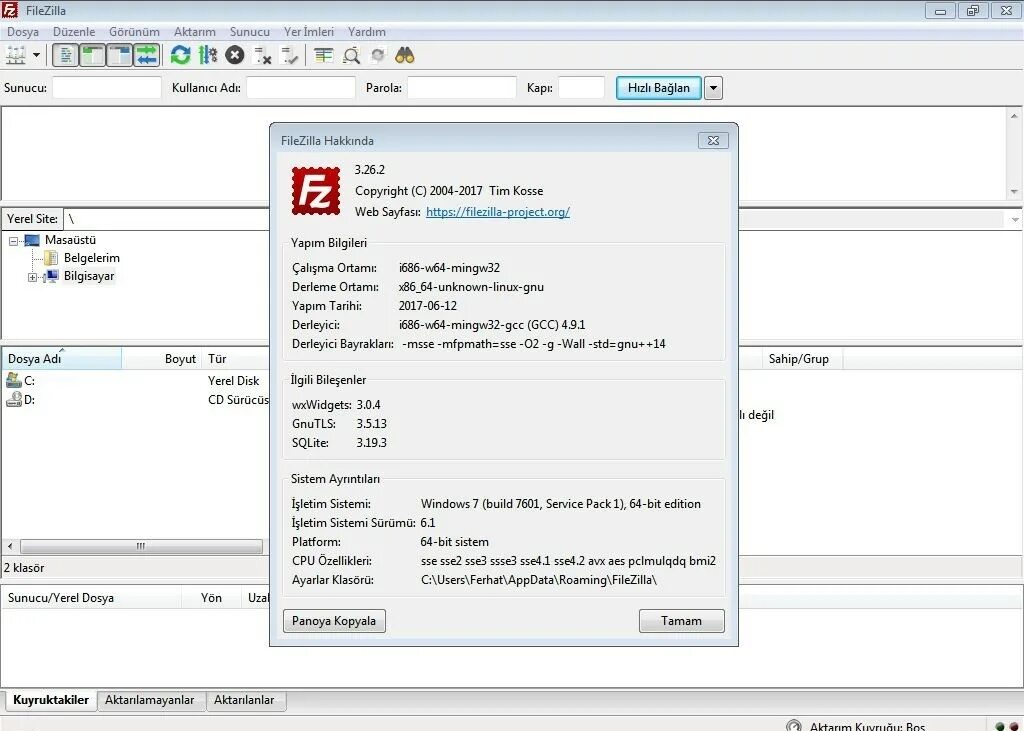
Task: Click local file list horizontal scrollbar
Action: point(141,546)
